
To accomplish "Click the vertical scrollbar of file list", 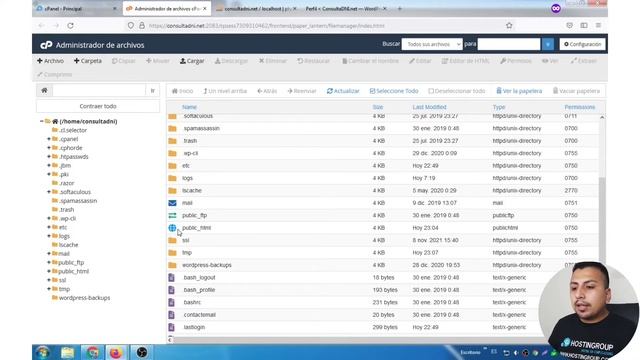I will 602,220.
